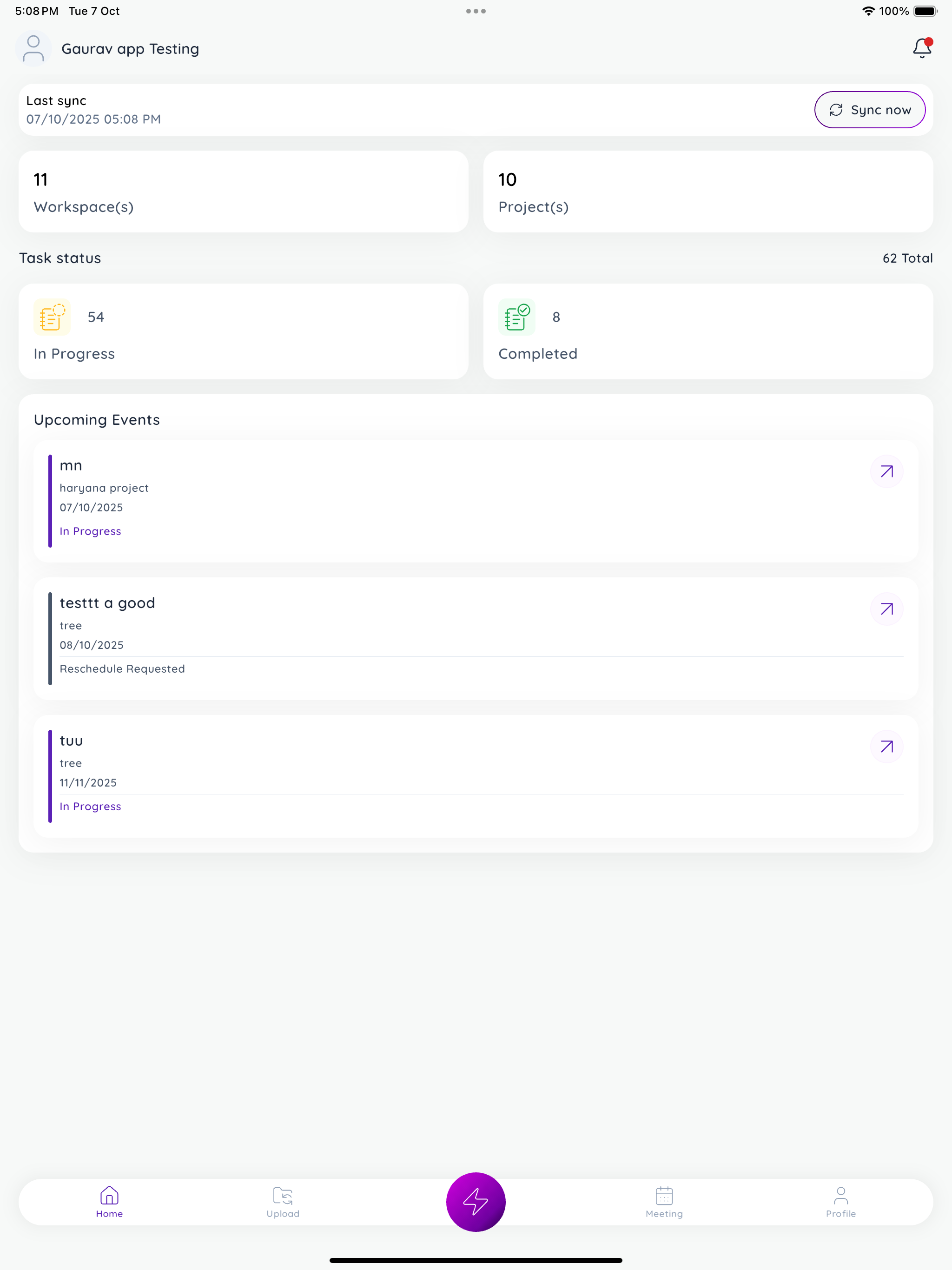Tap the Upcoming Events section header
Image resolution: width=952 pixels, height=1270 pixels.
click(x=97, y=420)
